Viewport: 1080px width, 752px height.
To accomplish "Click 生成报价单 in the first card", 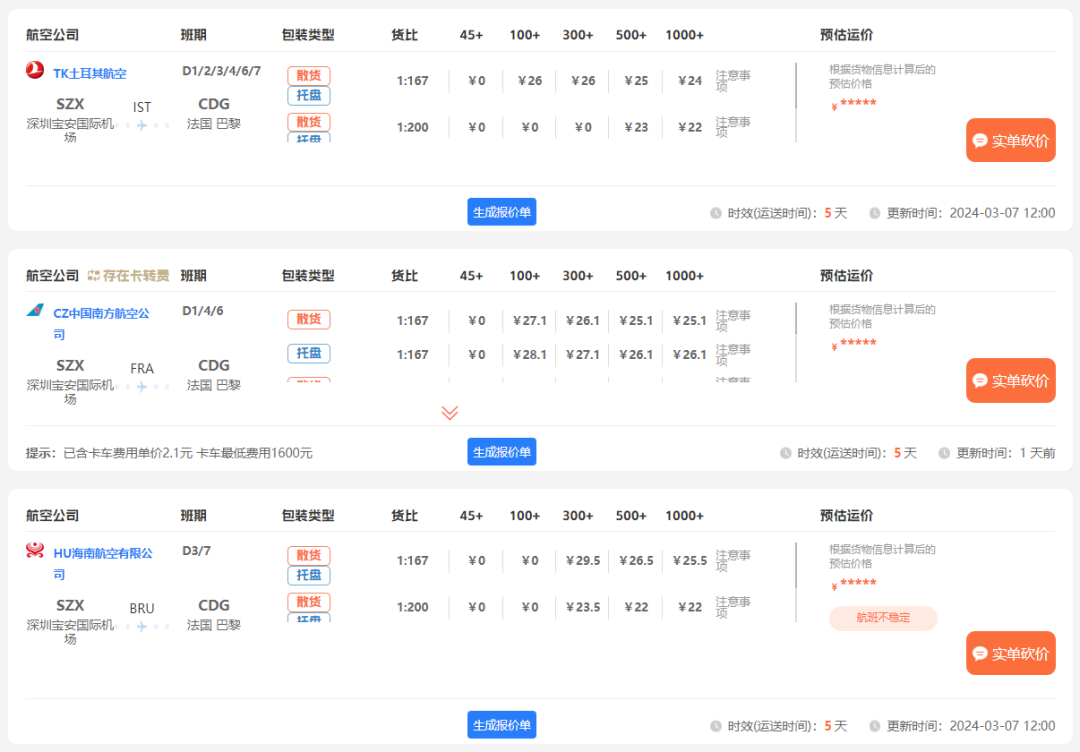I will [501, 211].
